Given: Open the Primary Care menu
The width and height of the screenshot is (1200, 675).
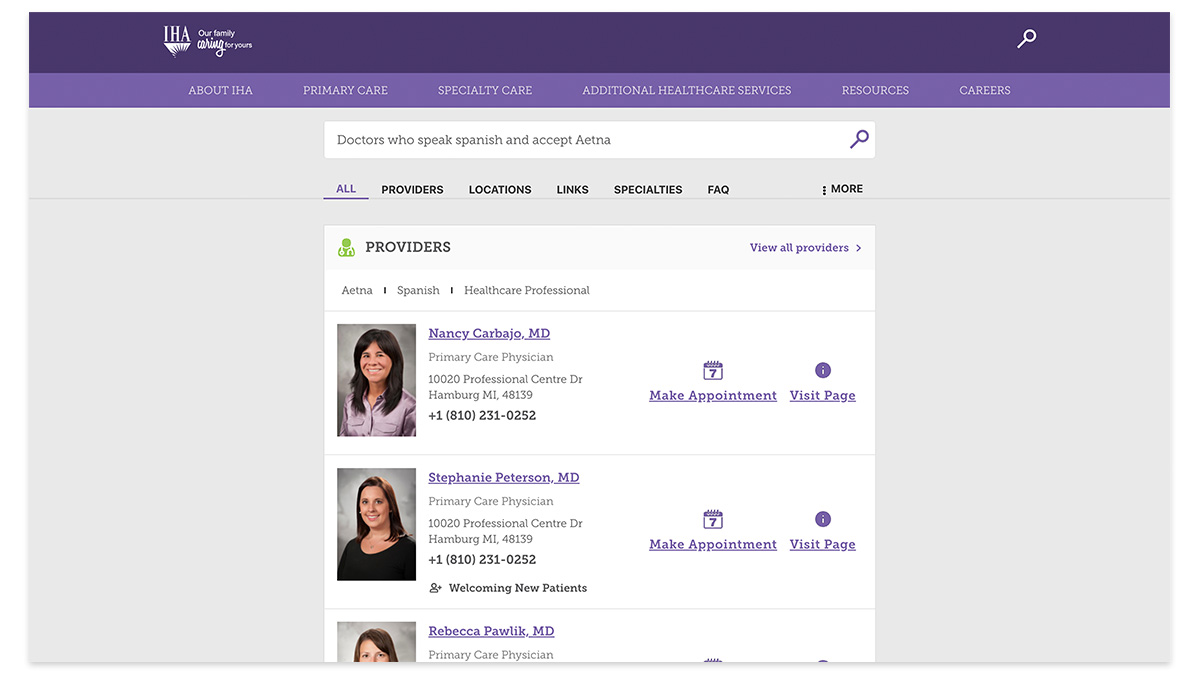Looking at the screenshot, I should click(345, 90).
